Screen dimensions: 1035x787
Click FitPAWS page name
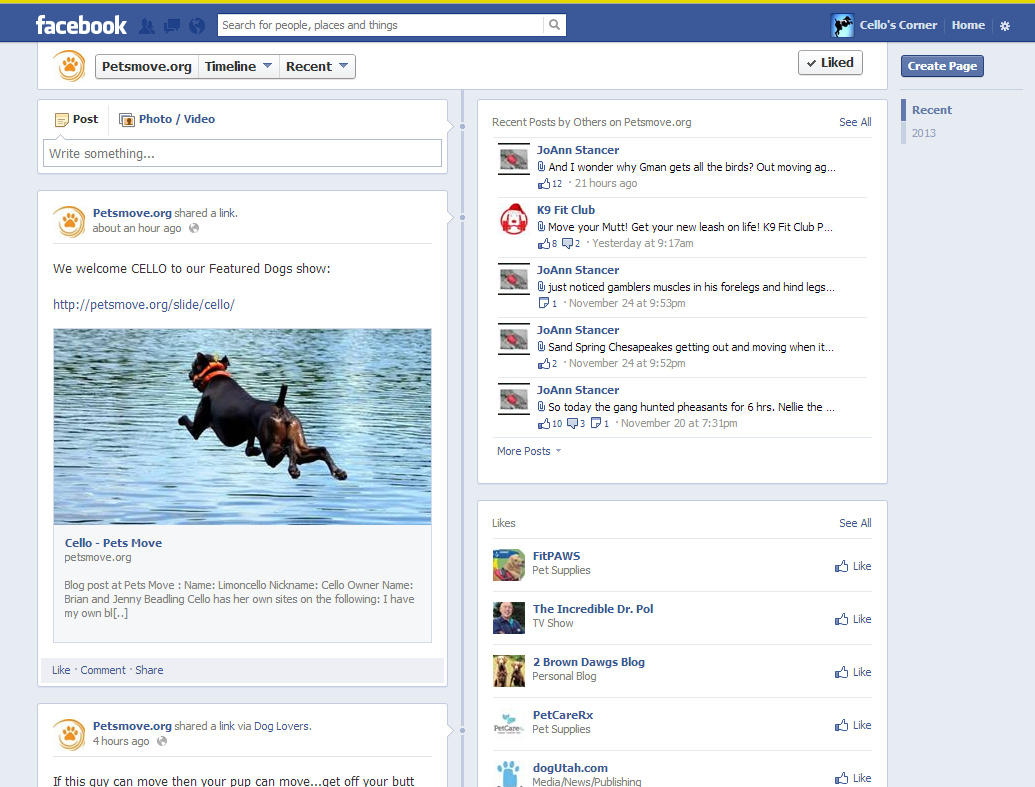[556, 556]
